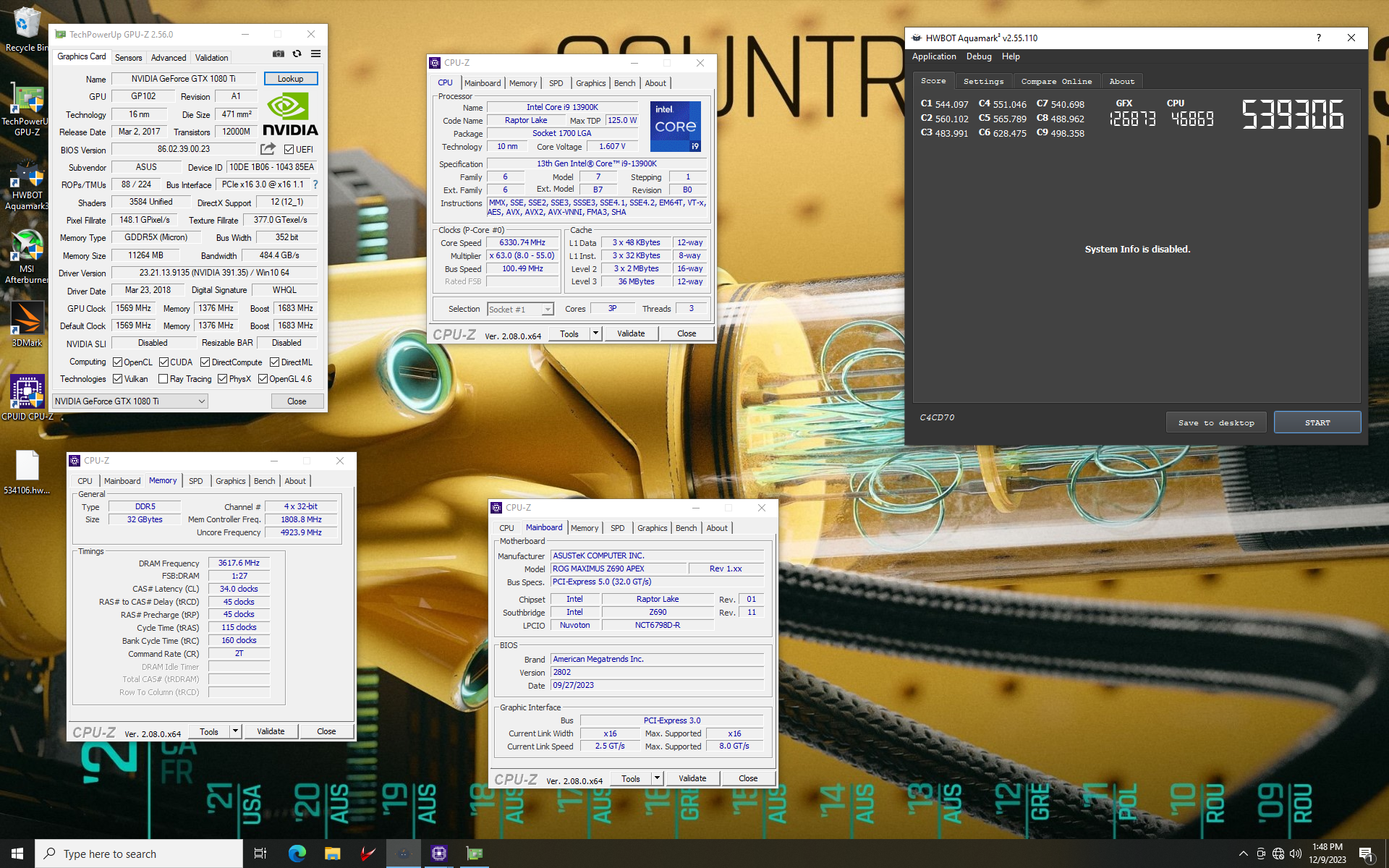Toggle the UEFI checkbox in GPU-Z
The image size is (1389, 868).
[x=289, y=150]
